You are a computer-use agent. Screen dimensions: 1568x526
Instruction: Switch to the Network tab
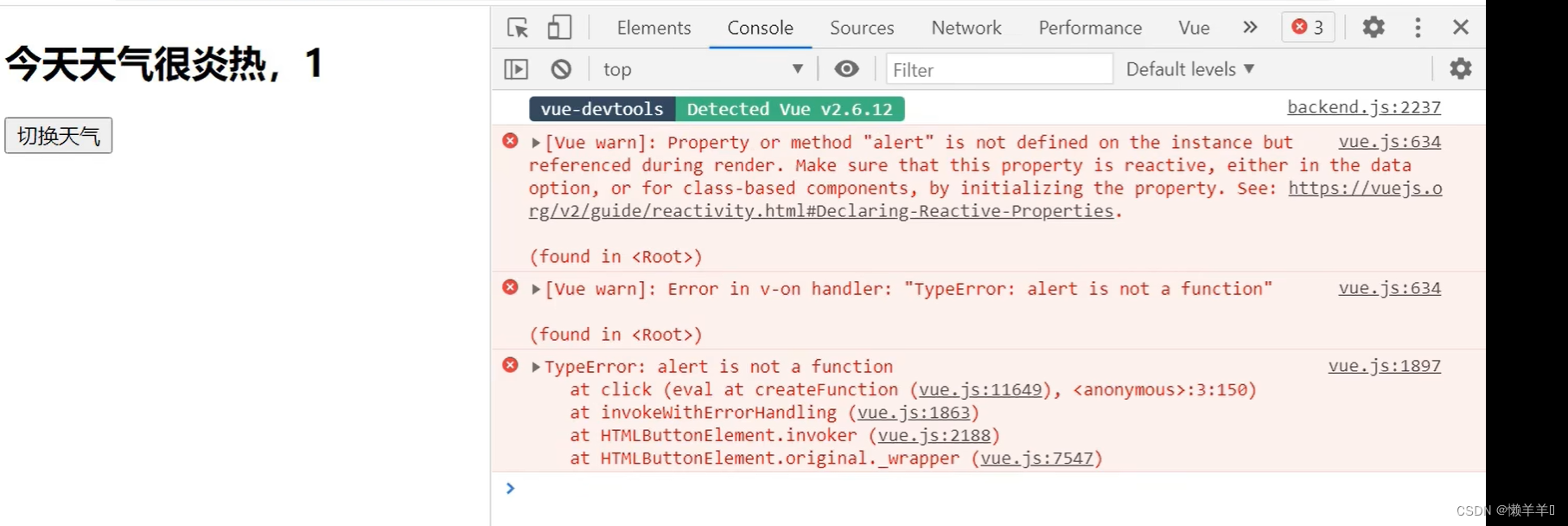tap(966, 28)
